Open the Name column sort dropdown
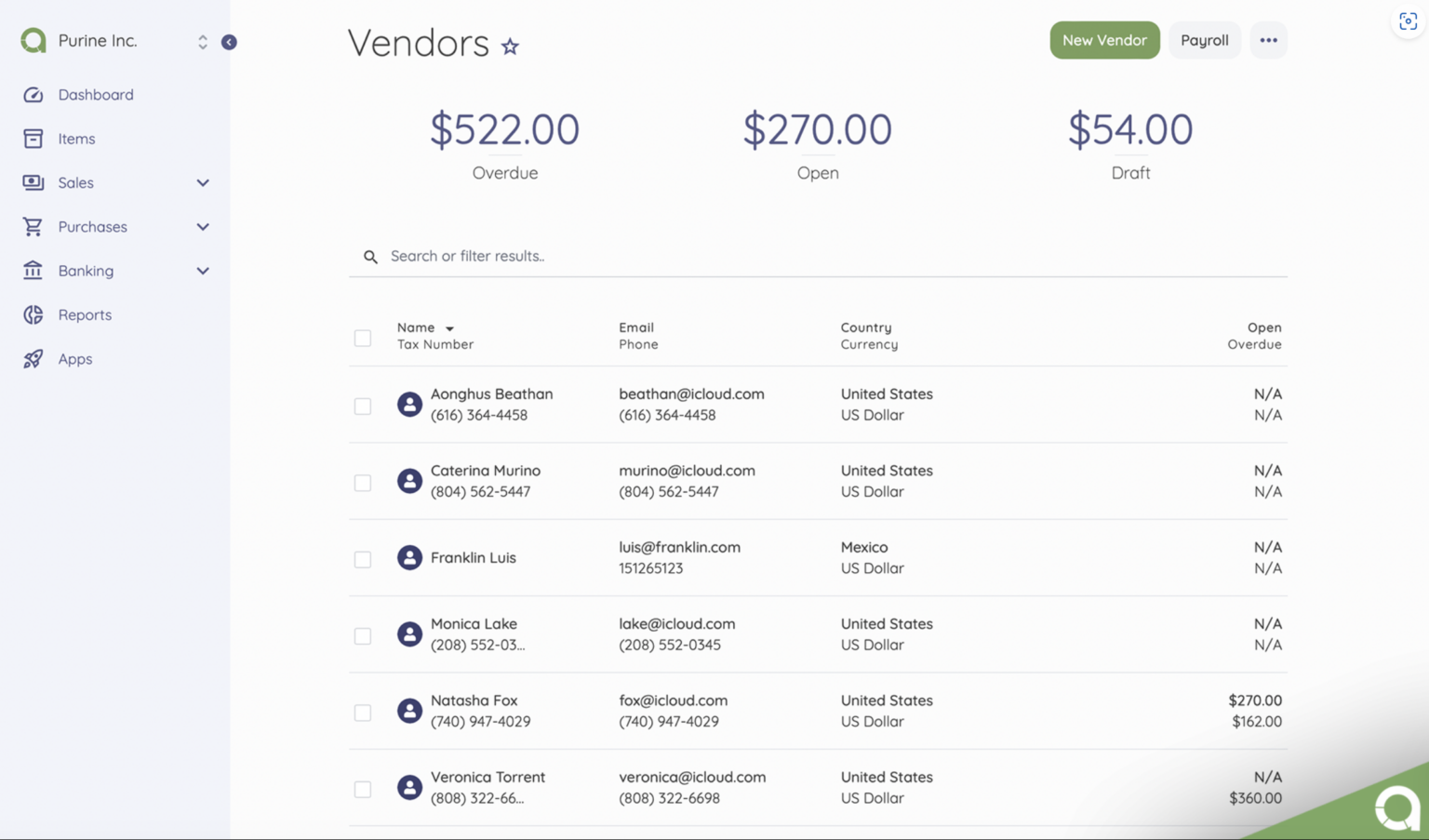The width and height of the screenshot is (1429, 840). 449,327
